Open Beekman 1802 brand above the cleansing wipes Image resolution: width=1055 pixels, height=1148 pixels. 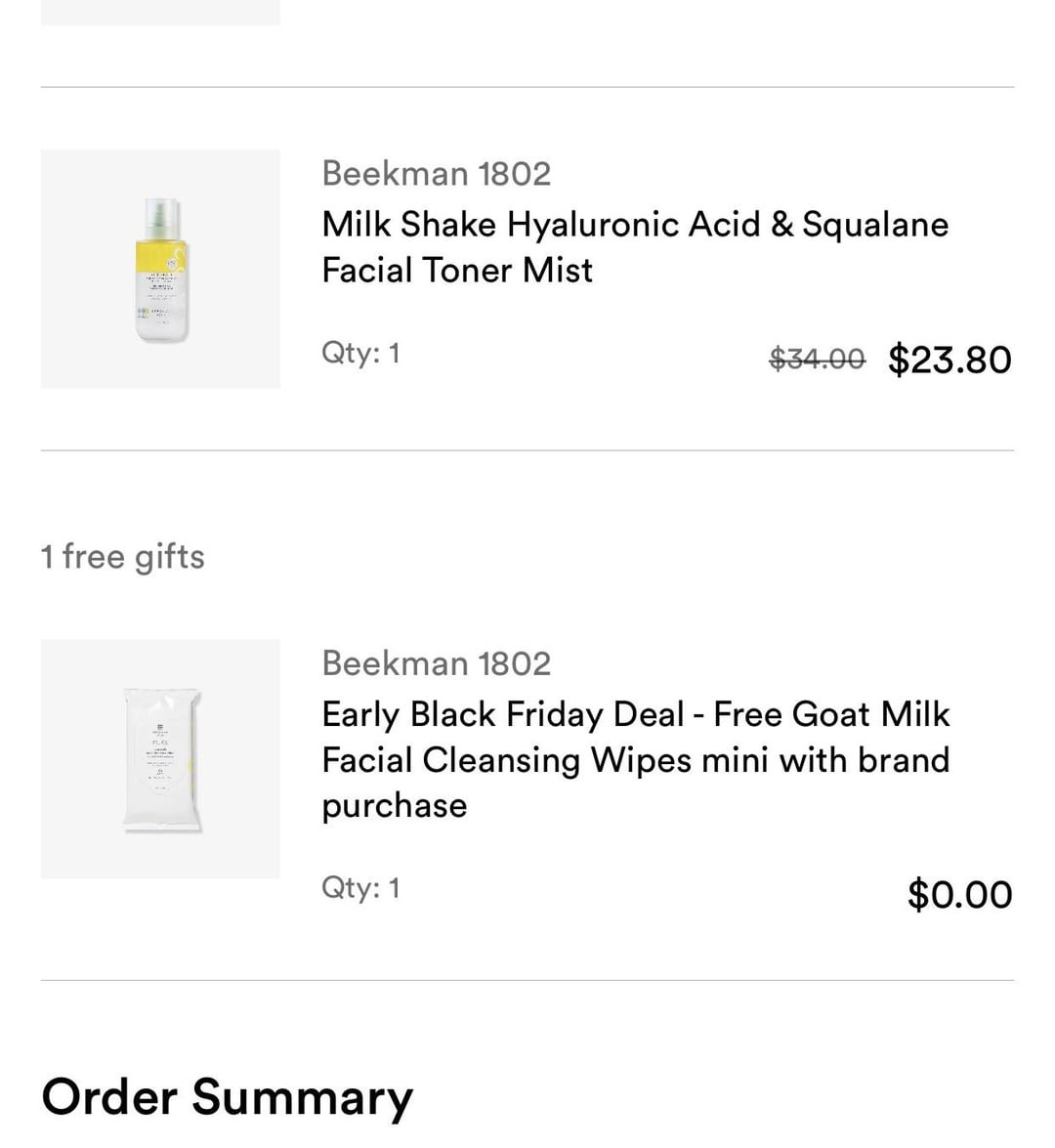click(436, 664)
